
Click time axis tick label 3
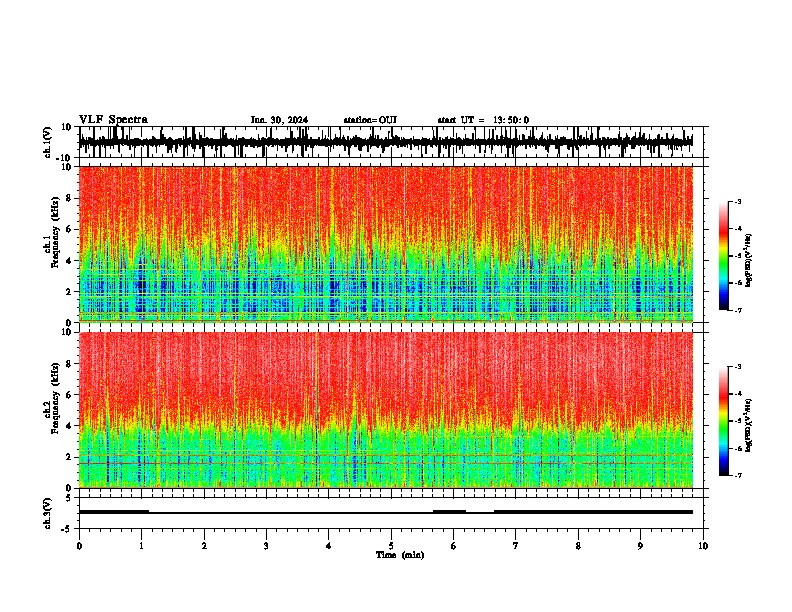[266, 546]
